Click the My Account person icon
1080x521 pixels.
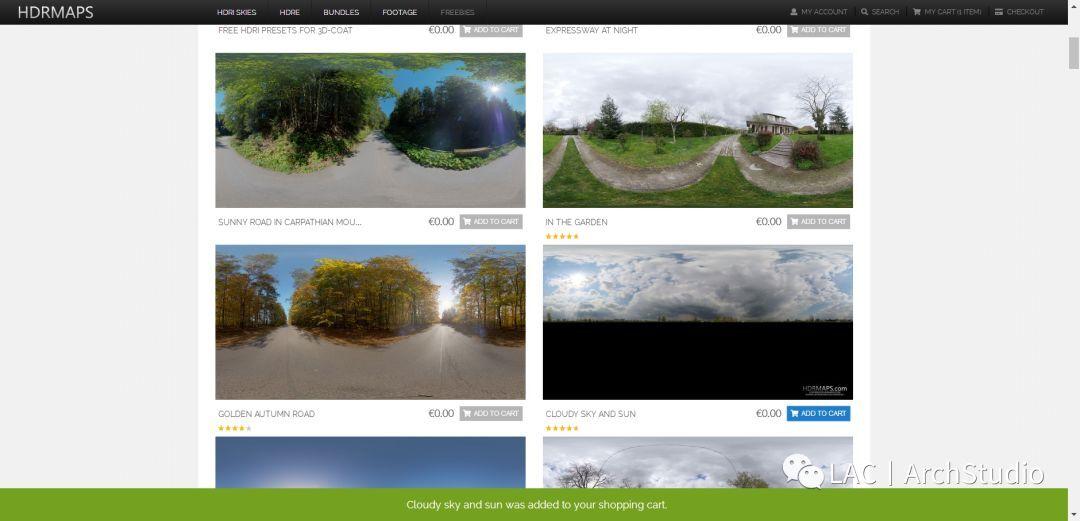(793, 12)
